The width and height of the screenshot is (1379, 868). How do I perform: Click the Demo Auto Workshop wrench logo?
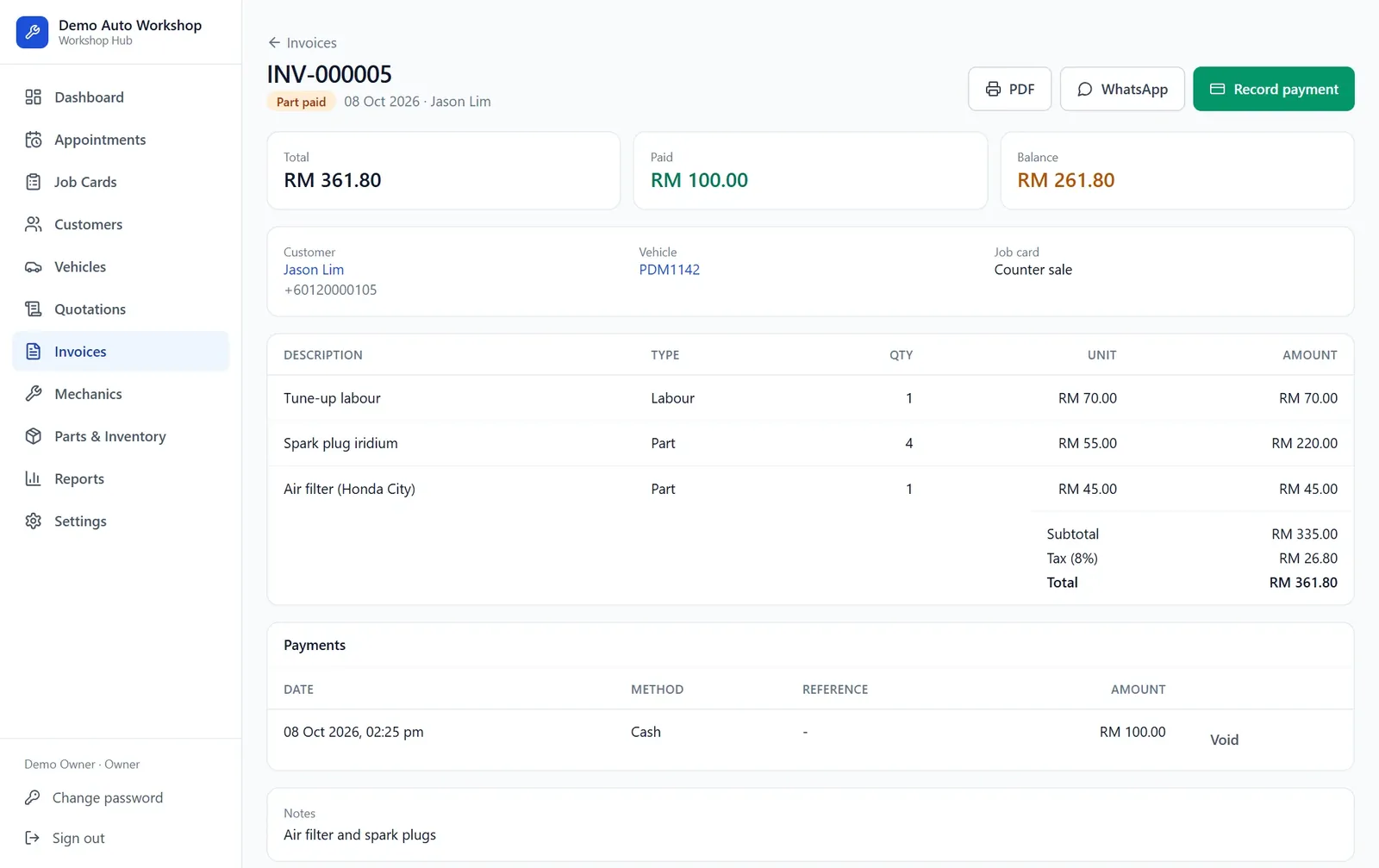[32, 33]
